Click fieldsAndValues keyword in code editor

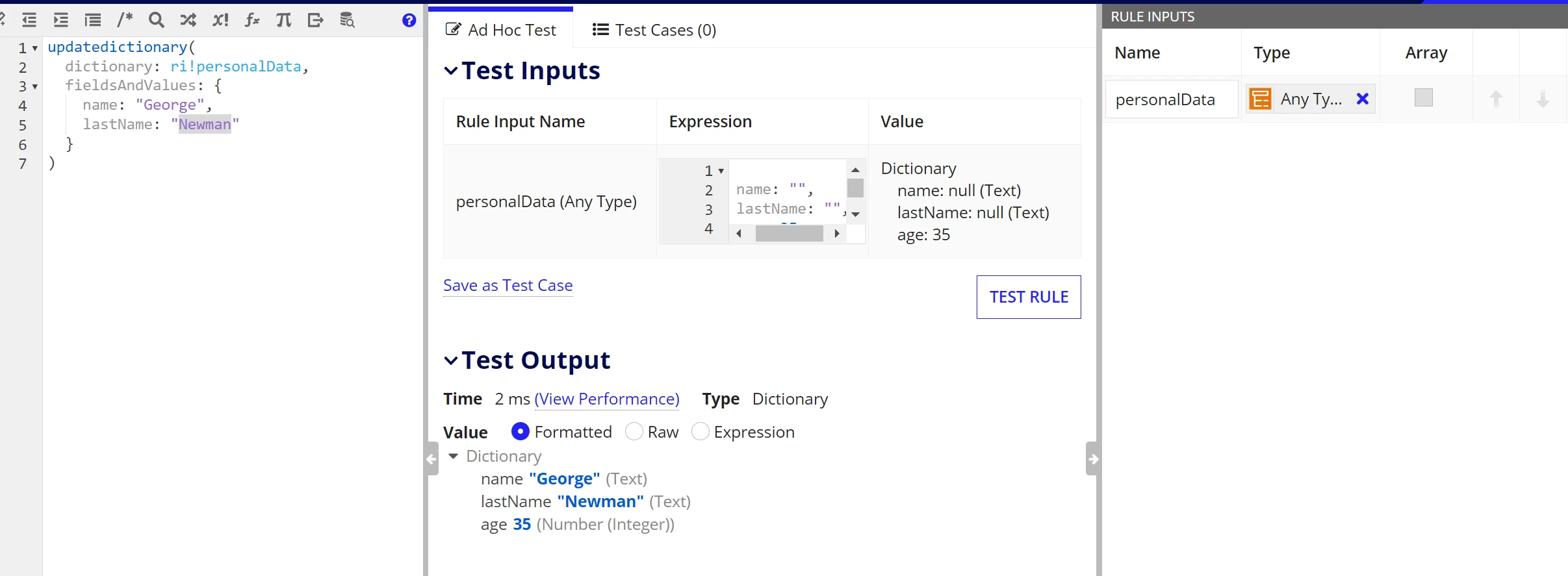131,85
